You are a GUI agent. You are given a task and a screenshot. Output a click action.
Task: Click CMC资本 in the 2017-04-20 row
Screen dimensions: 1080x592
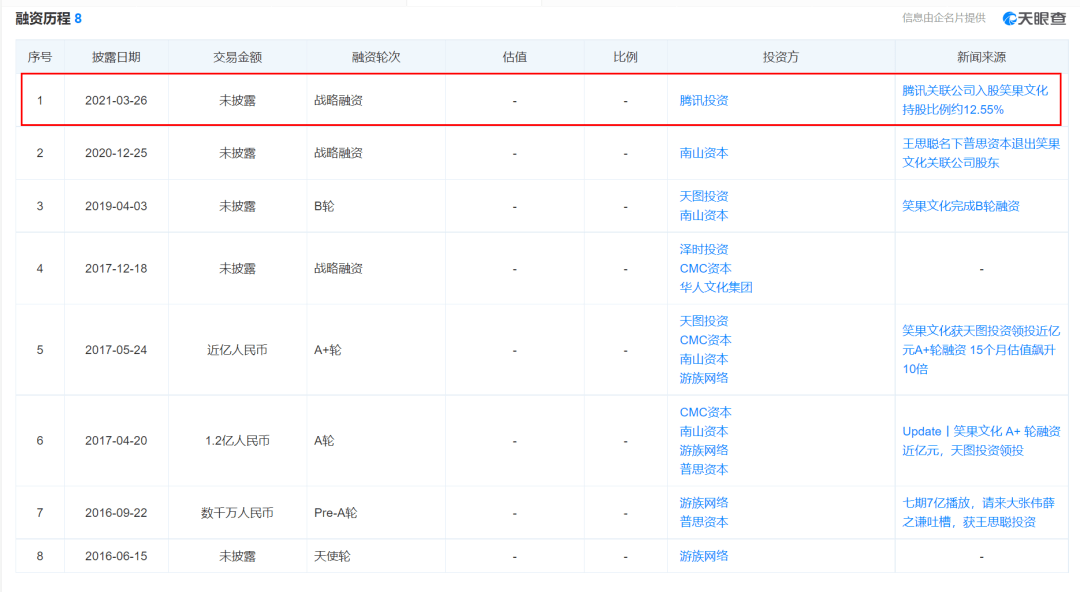coord(705,413)
